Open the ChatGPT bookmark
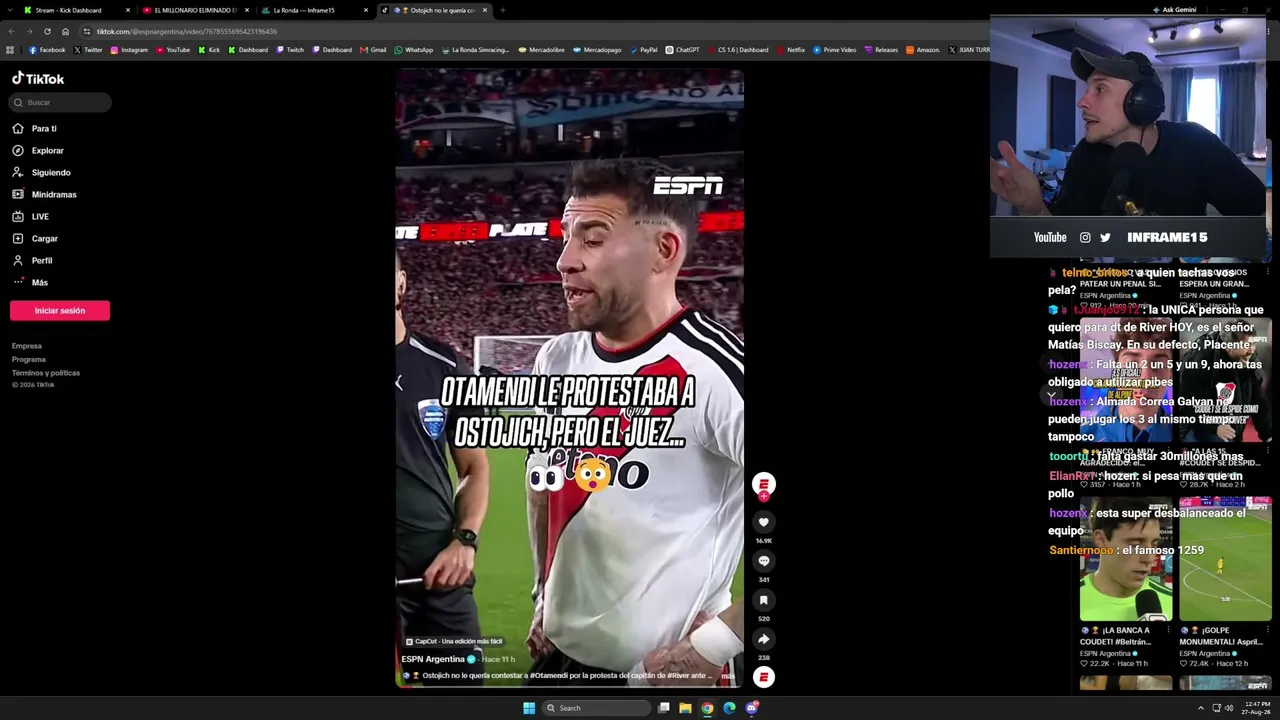This screenshot has width=1280, height=720. (683, 50)
